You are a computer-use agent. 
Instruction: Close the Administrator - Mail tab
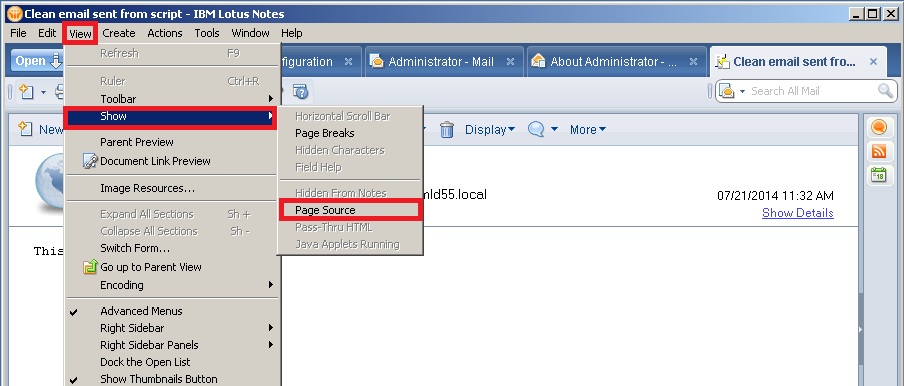click(x=510, y=62)
